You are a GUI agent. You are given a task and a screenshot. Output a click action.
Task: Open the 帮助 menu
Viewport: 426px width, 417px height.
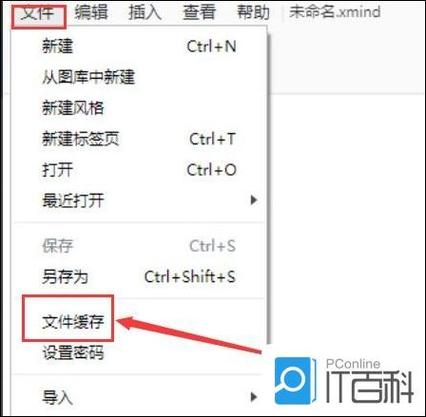(x=253, y=13)
